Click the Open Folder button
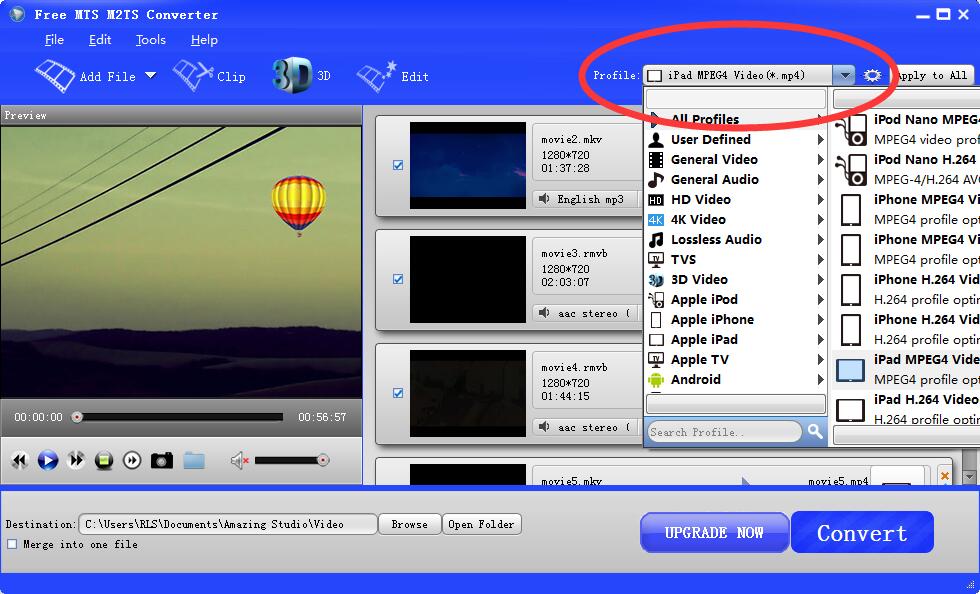This screenshot has width=980, height=594. (x=481, y=524)
